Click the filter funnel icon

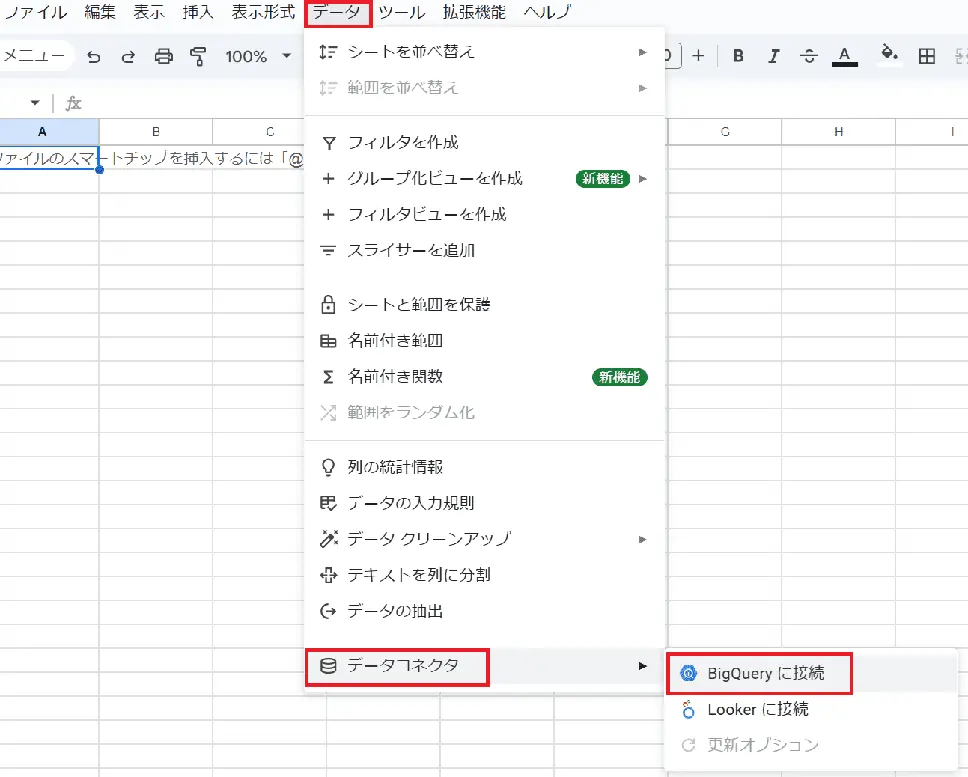(x=328, y=143)
